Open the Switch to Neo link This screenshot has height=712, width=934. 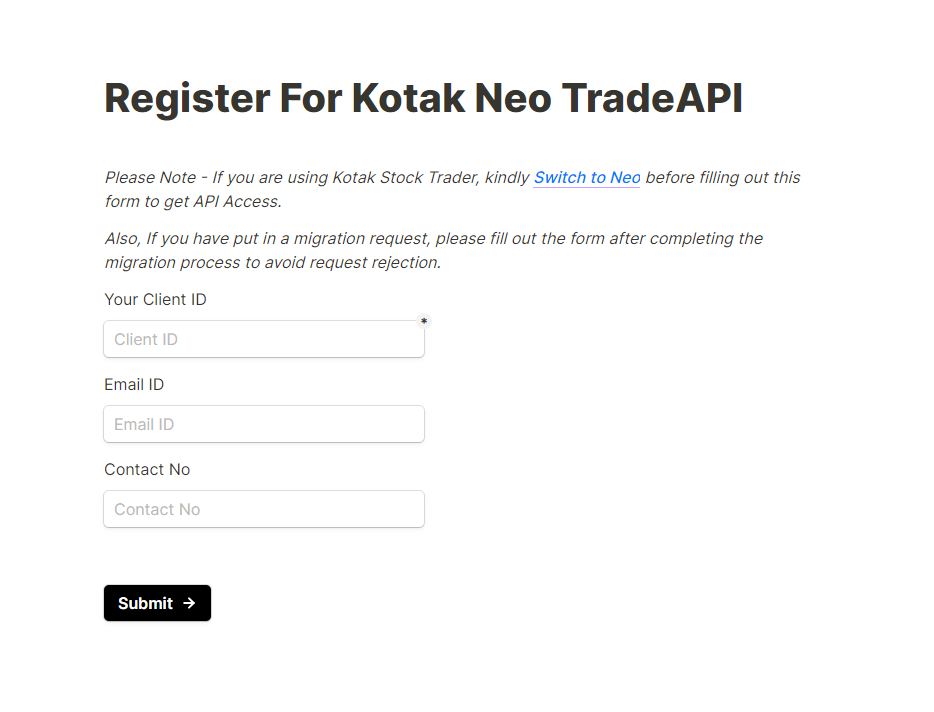[587, 178]
